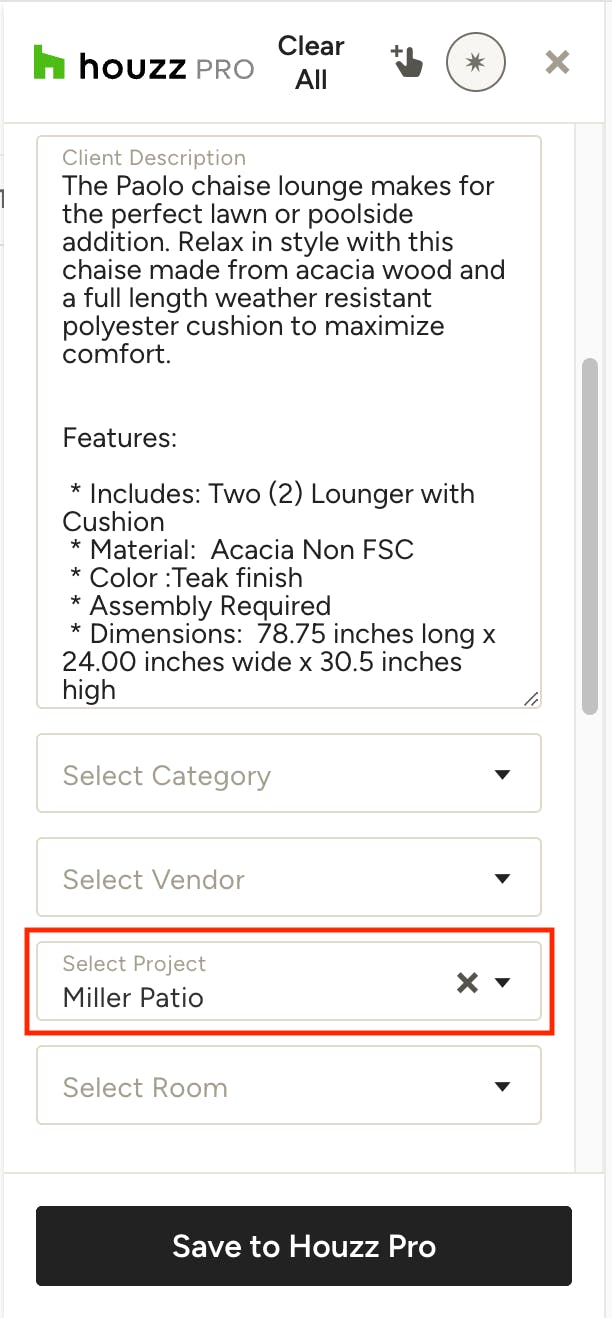Click the green Houzz logo icon
Viewport: 612px width, 1318px height.
(49, 63)
